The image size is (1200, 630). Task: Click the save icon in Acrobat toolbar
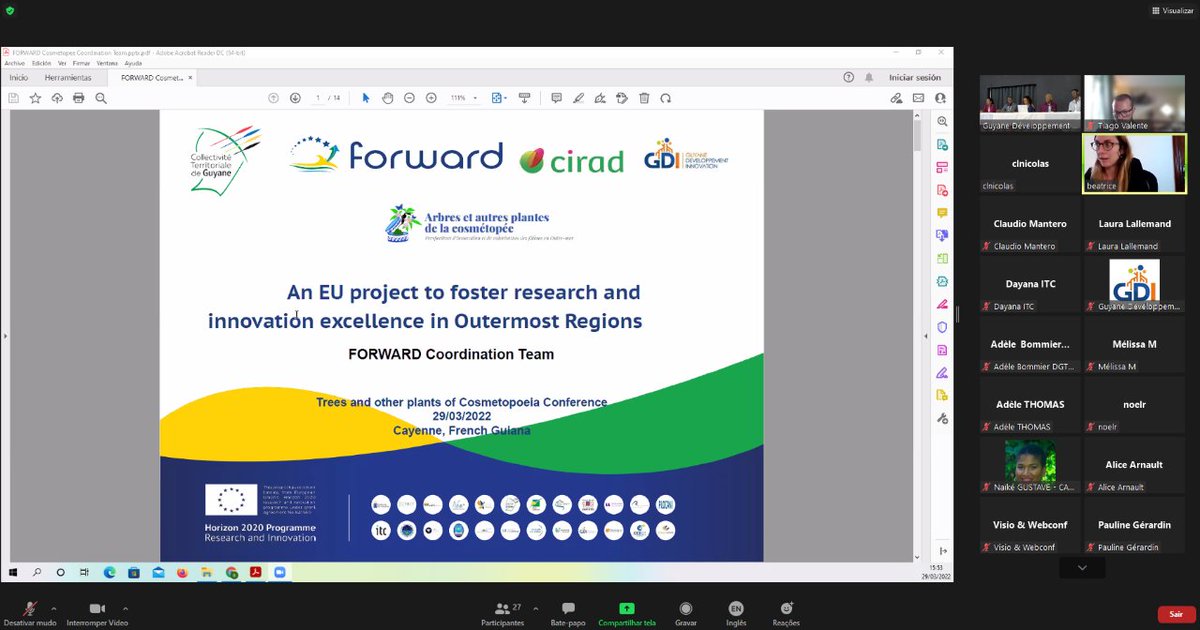tap(14, 98)
